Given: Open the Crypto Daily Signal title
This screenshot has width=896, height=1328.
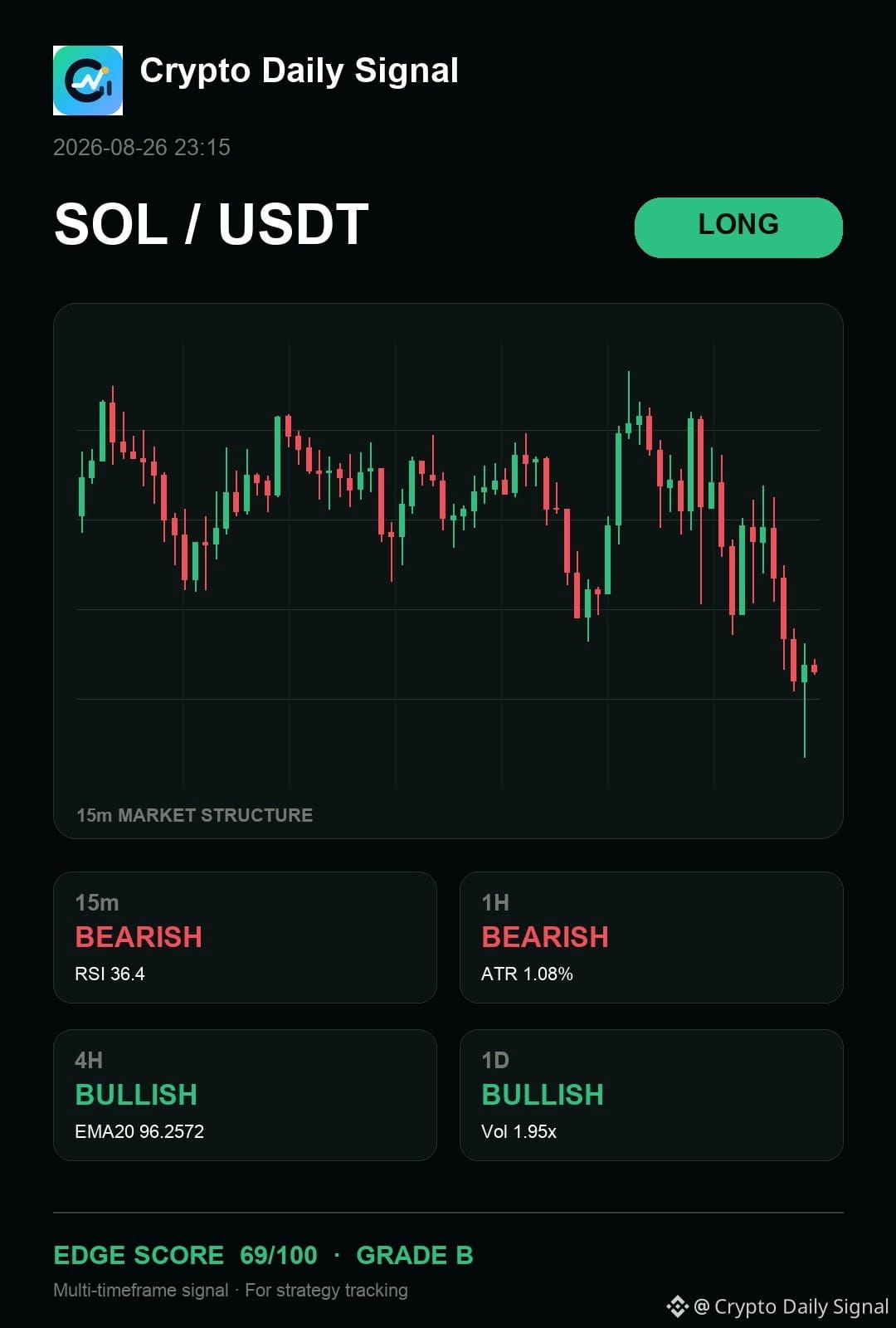Looking at the screenshot, I should click(x=299, y=71).
